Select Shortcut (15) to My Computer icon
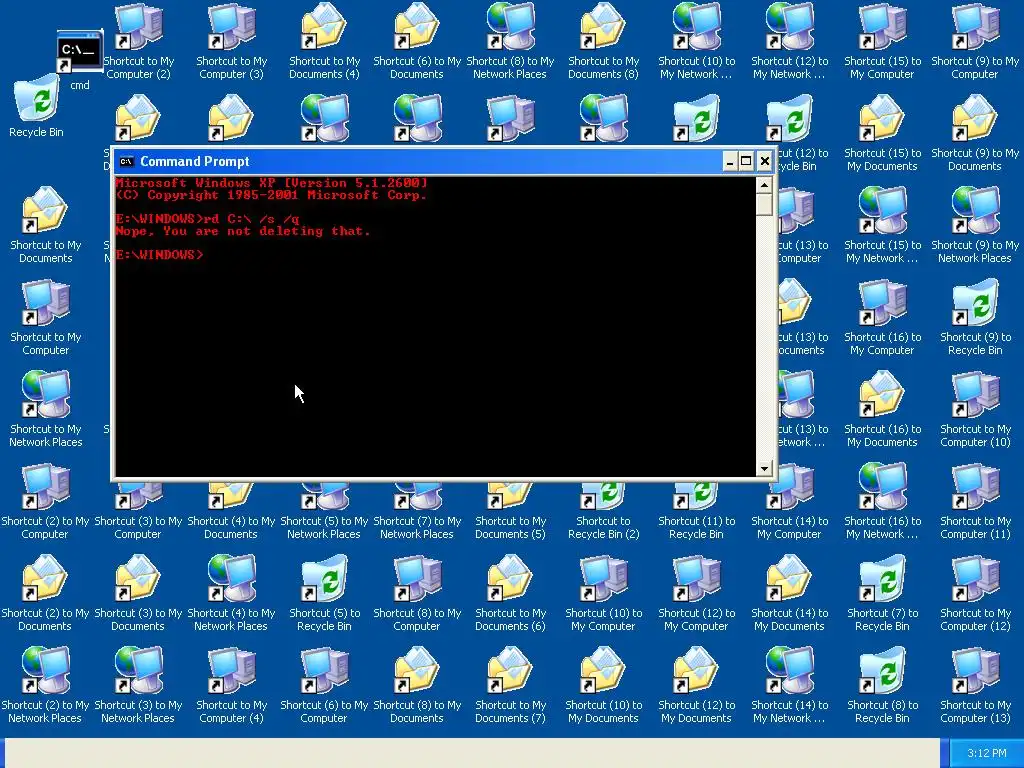The image size is (1024, 768). pyautogui.click(x=882, y=27)
